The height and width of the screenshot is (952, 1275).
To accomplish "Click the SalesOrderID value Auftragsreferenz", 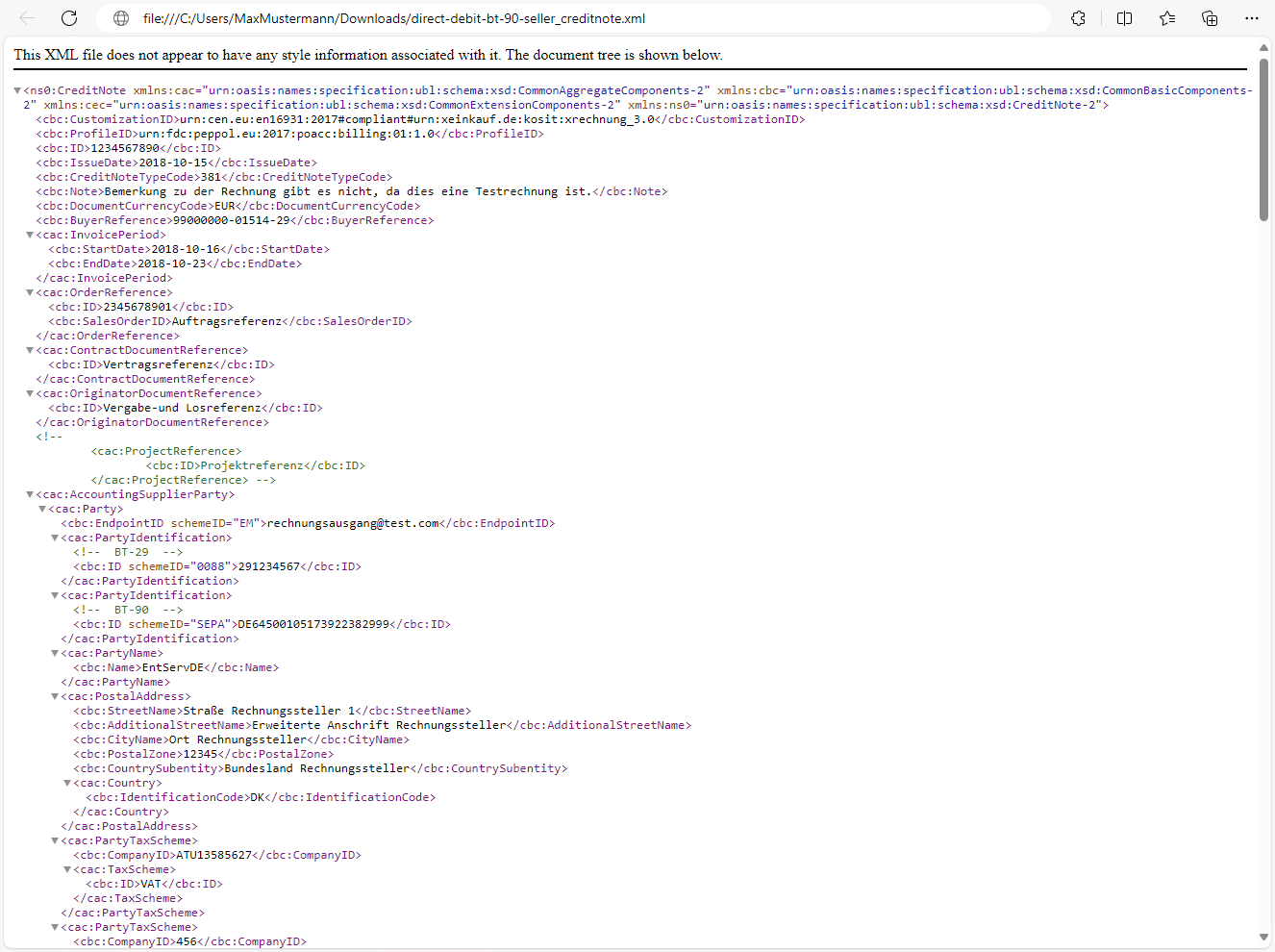I will point(227,321).
